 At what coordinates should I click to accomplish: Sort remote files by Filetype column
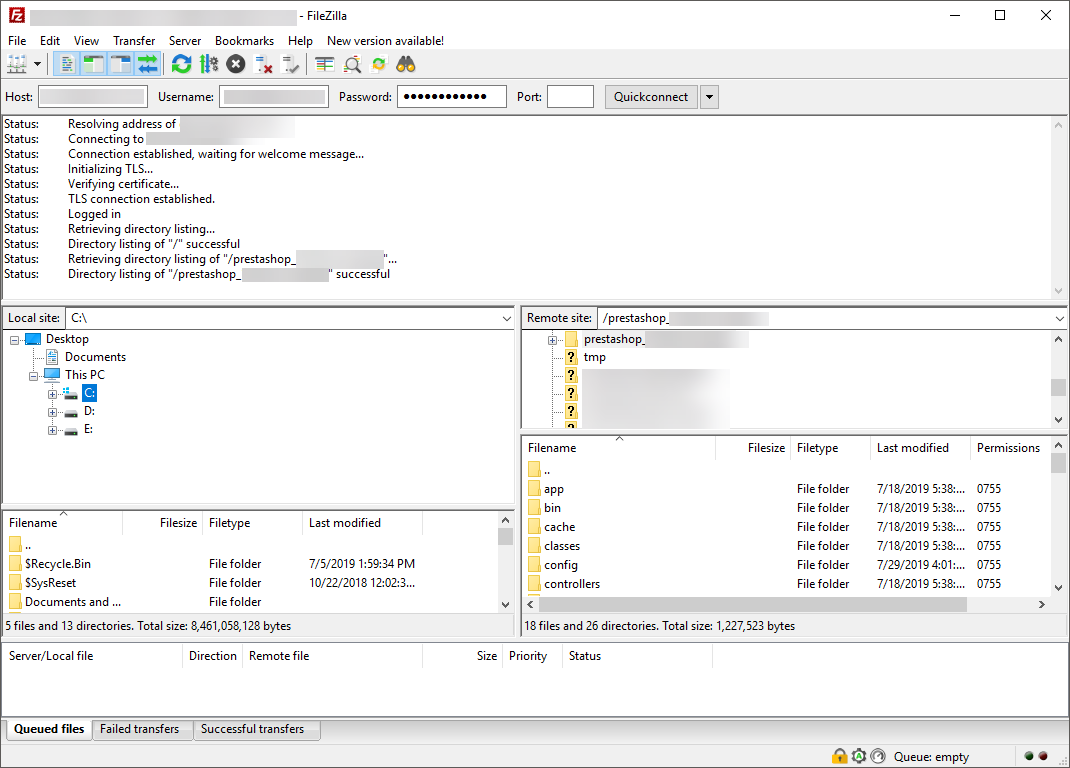(830, 448)
